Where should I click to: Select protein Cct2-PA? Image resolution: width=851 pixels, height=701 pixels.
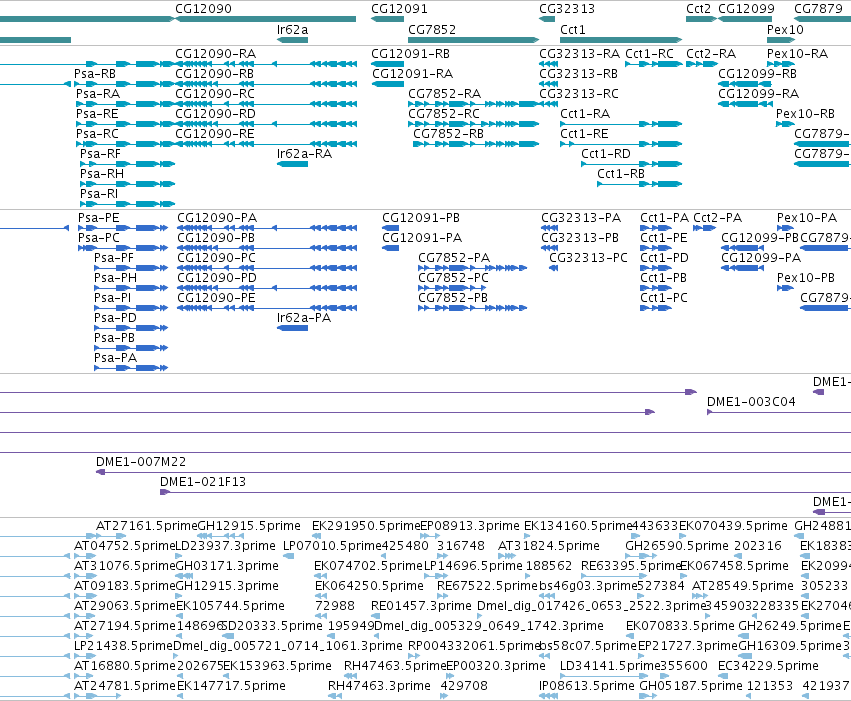tap(717, 218)
